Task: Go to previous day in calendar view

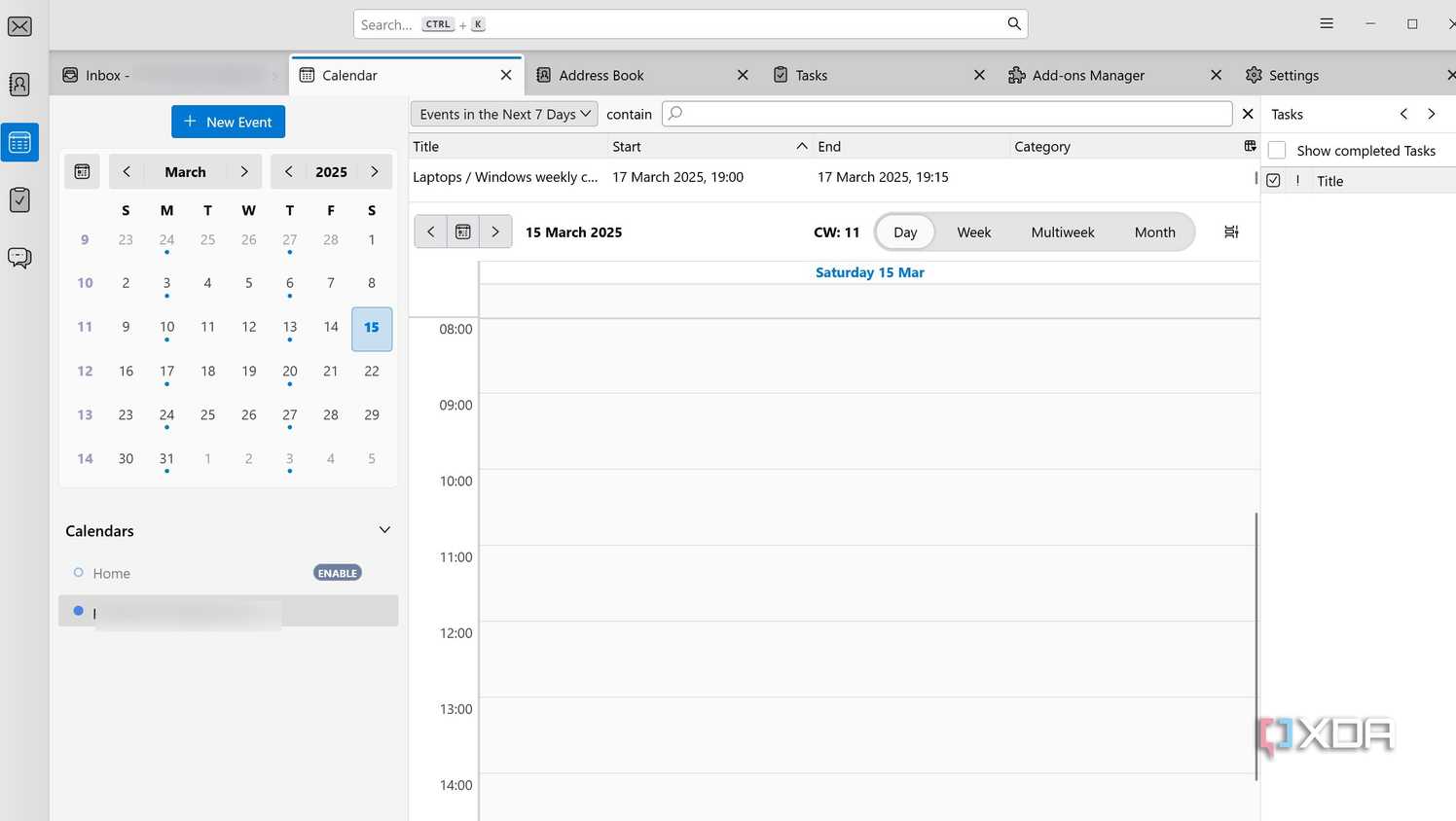Action: (431, 232)
